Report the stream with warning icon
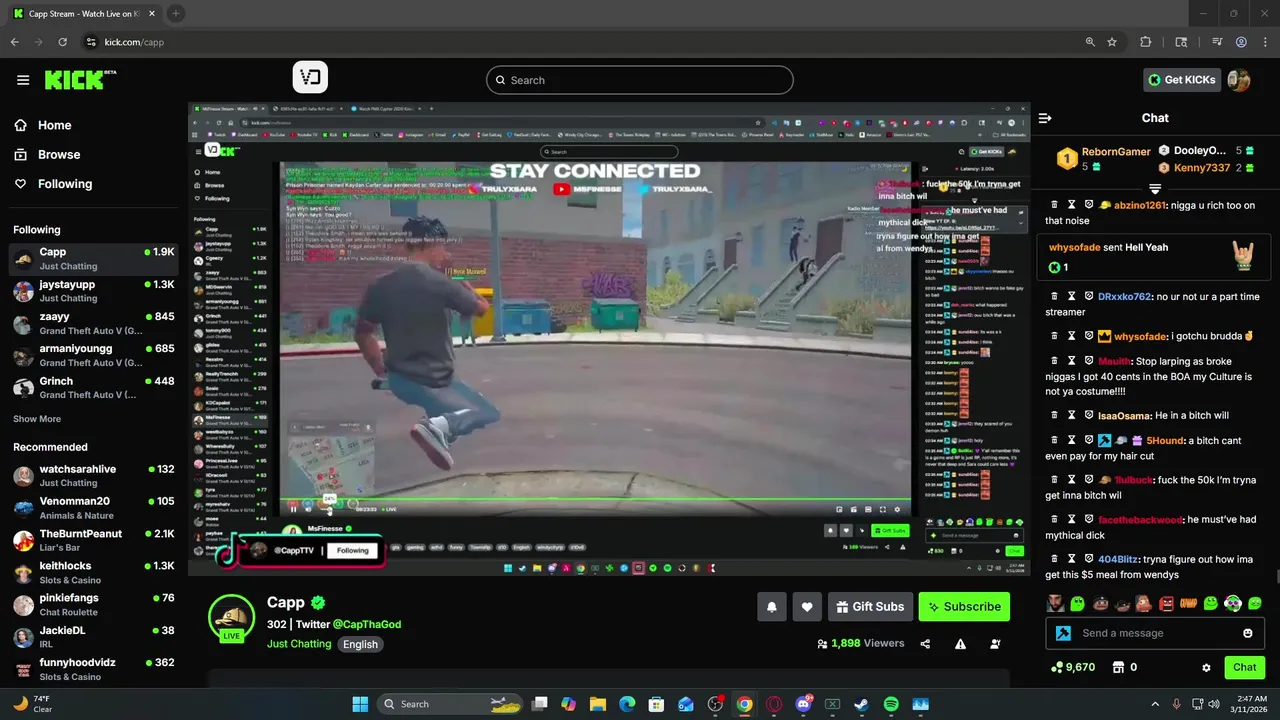This screenshot has width=1280, height=720. pyautogui.click(x=960, y=644)
